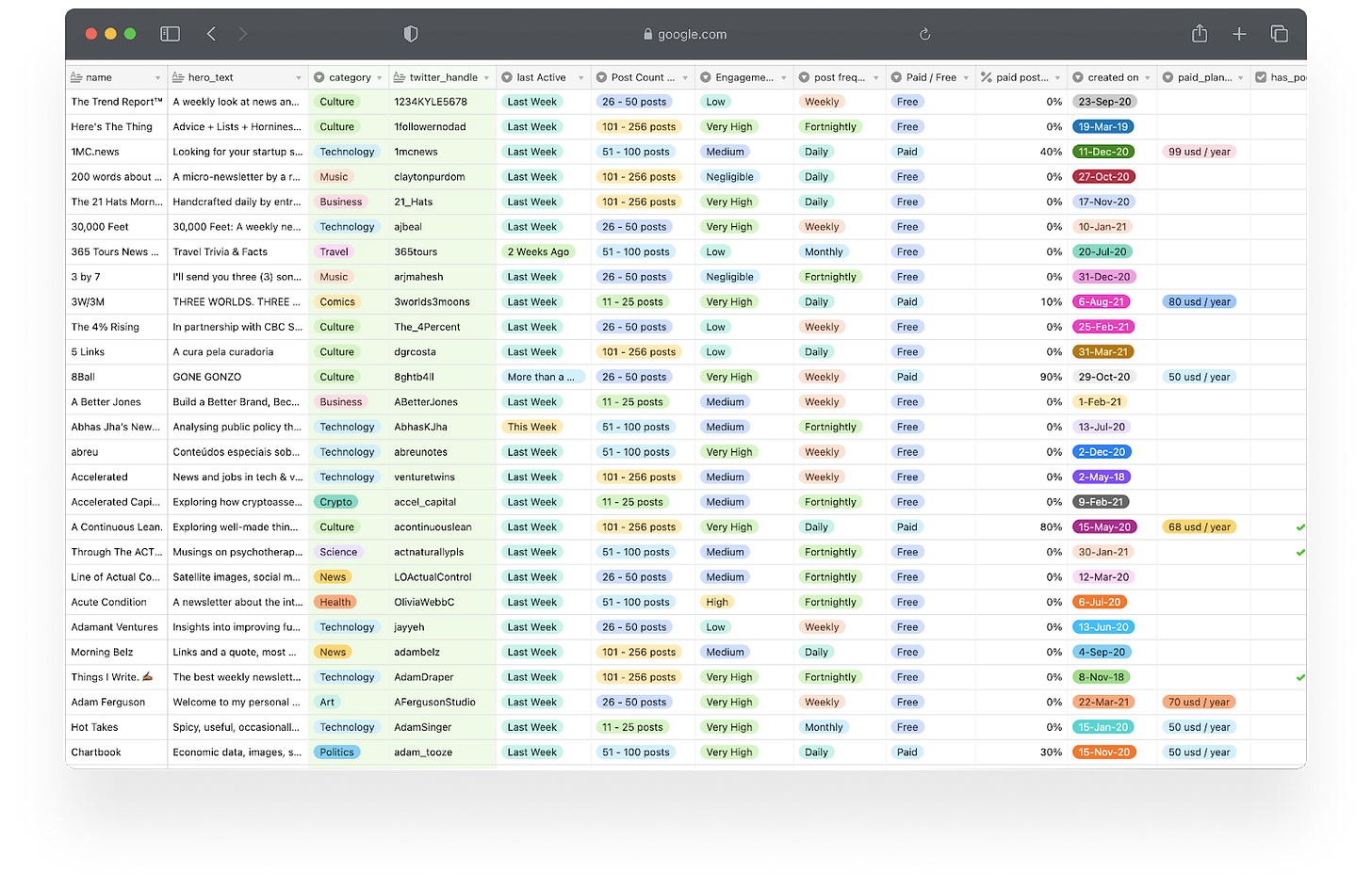
Task: Click the category column select icon
Action: (x=319, y=77)
